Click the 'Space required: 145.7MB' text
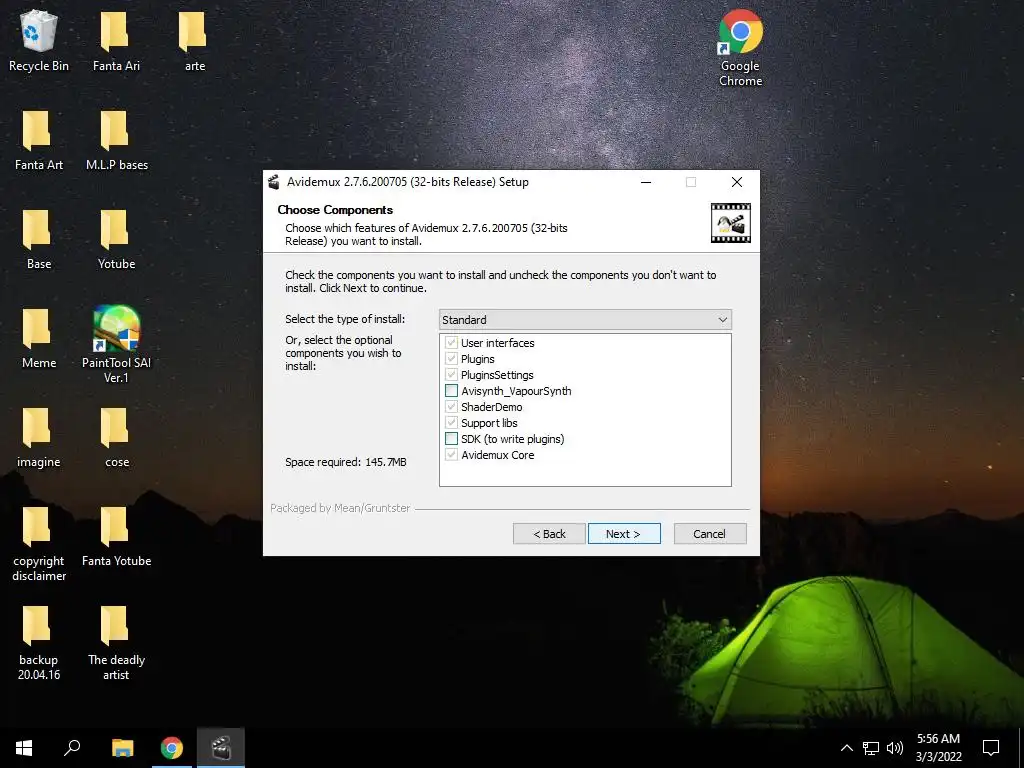 345,462
